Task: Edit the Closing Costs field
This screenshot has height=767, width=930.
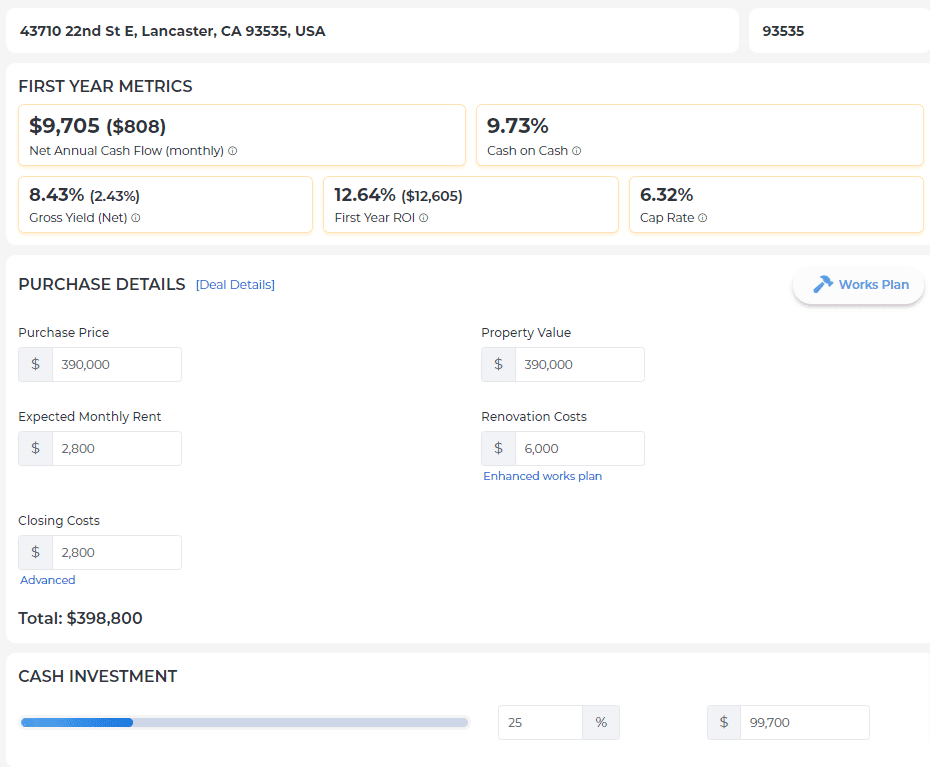Action: pos(117,552)
